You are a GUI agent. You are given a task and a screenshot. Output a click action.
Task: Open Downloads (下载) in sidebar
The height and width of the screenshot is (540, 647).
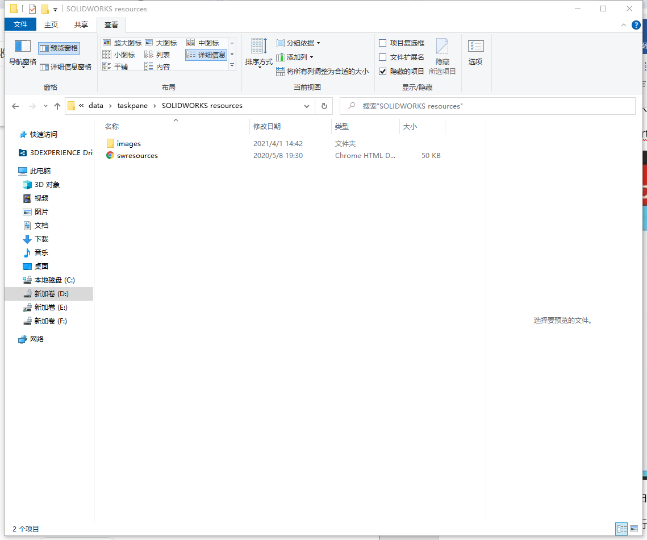(35, 239)
